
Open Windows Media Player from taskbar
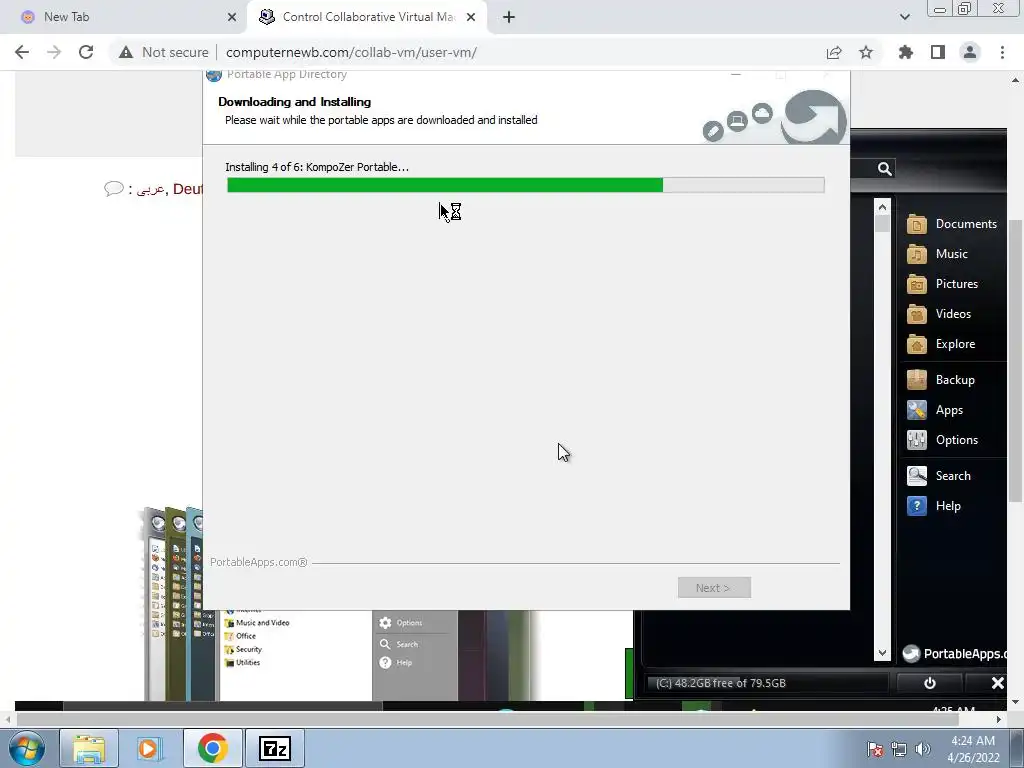point(150,748)
